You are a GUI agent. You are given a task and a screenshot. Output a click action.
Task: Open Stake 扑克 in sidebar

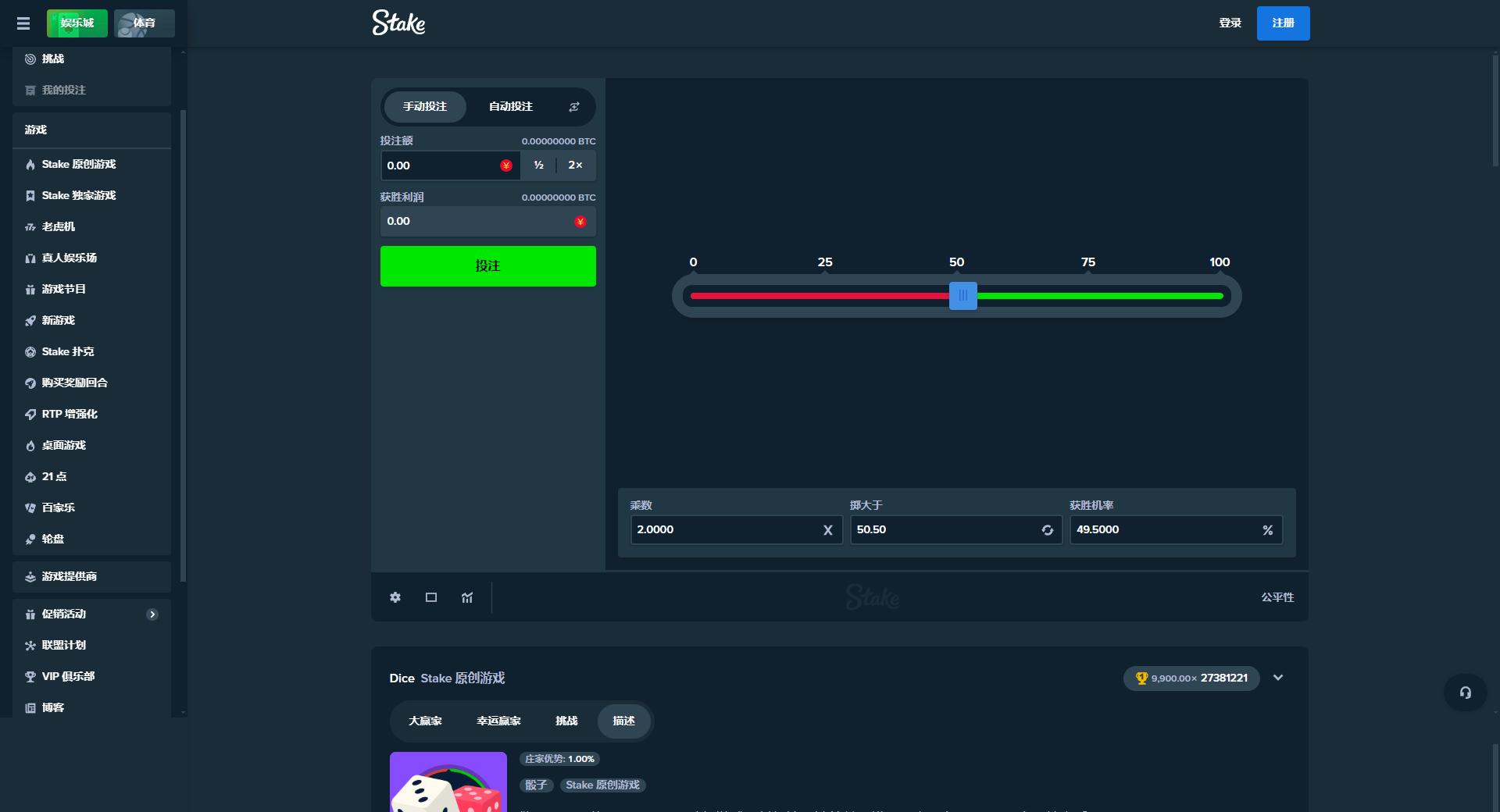[x=92, y=351]
